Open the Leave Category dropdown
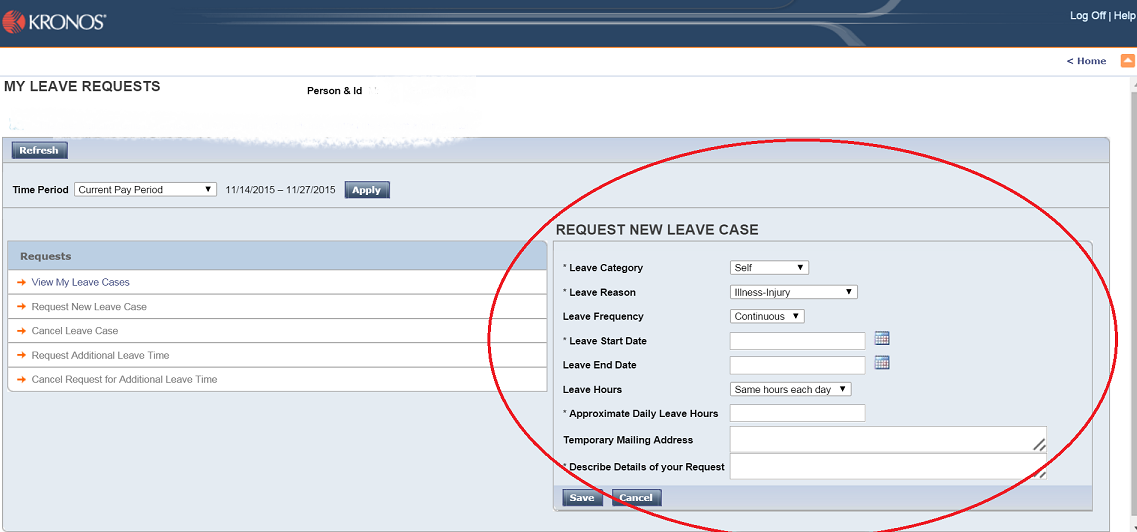This screenshot has width=1137, height=532. [769, 267]
